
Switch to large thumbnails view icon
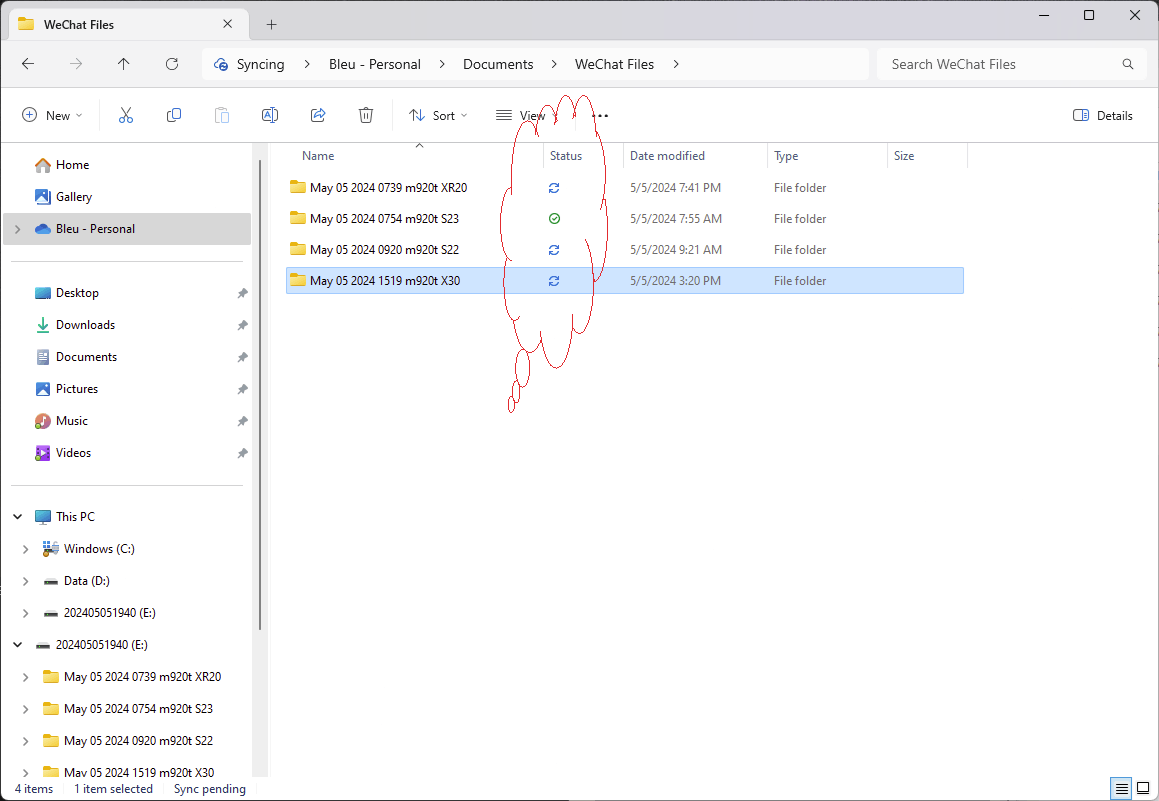(x=1143, y=788)
